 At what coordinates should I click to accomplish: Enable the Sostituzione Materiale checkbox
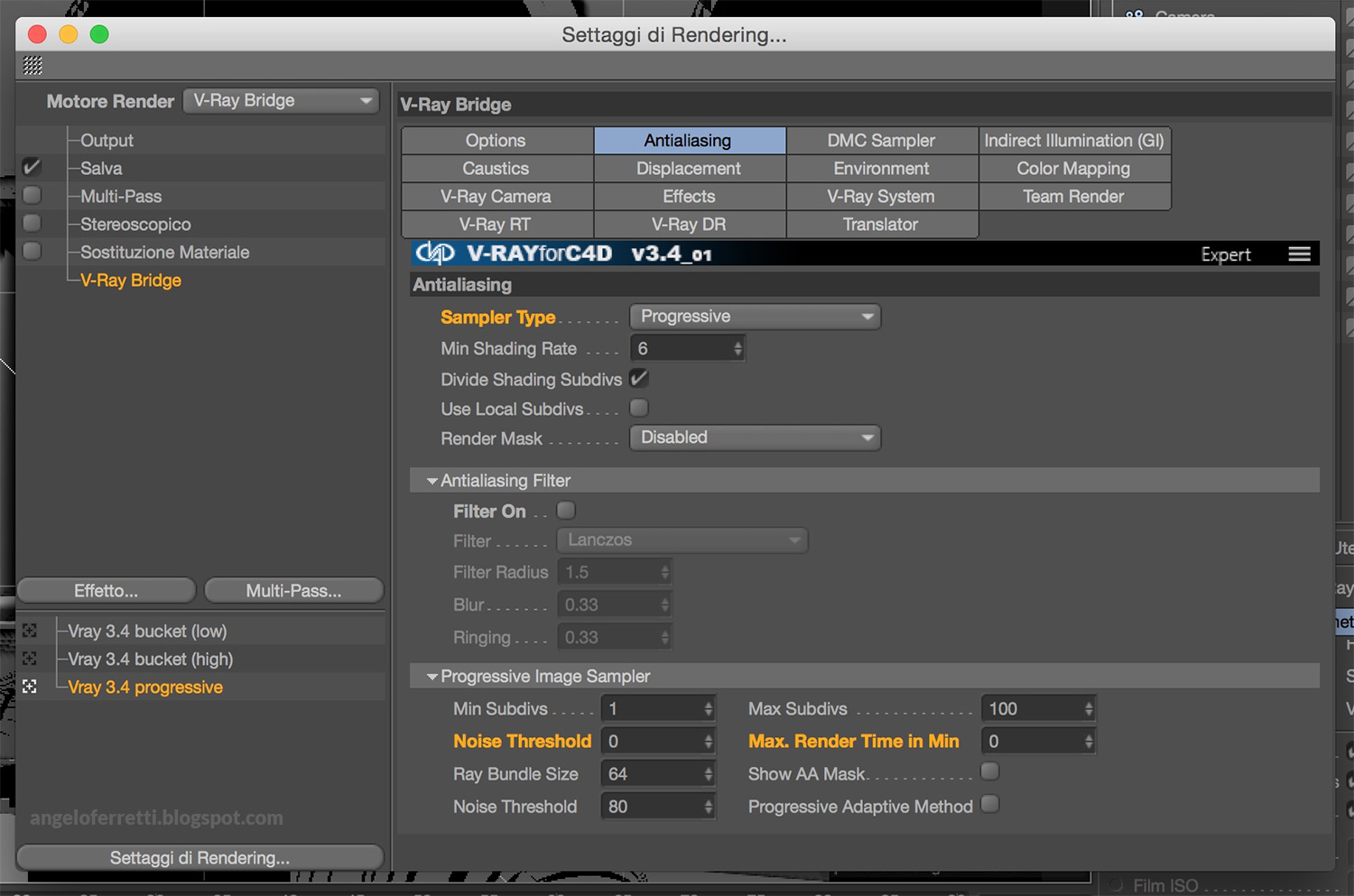pos(32,251)
